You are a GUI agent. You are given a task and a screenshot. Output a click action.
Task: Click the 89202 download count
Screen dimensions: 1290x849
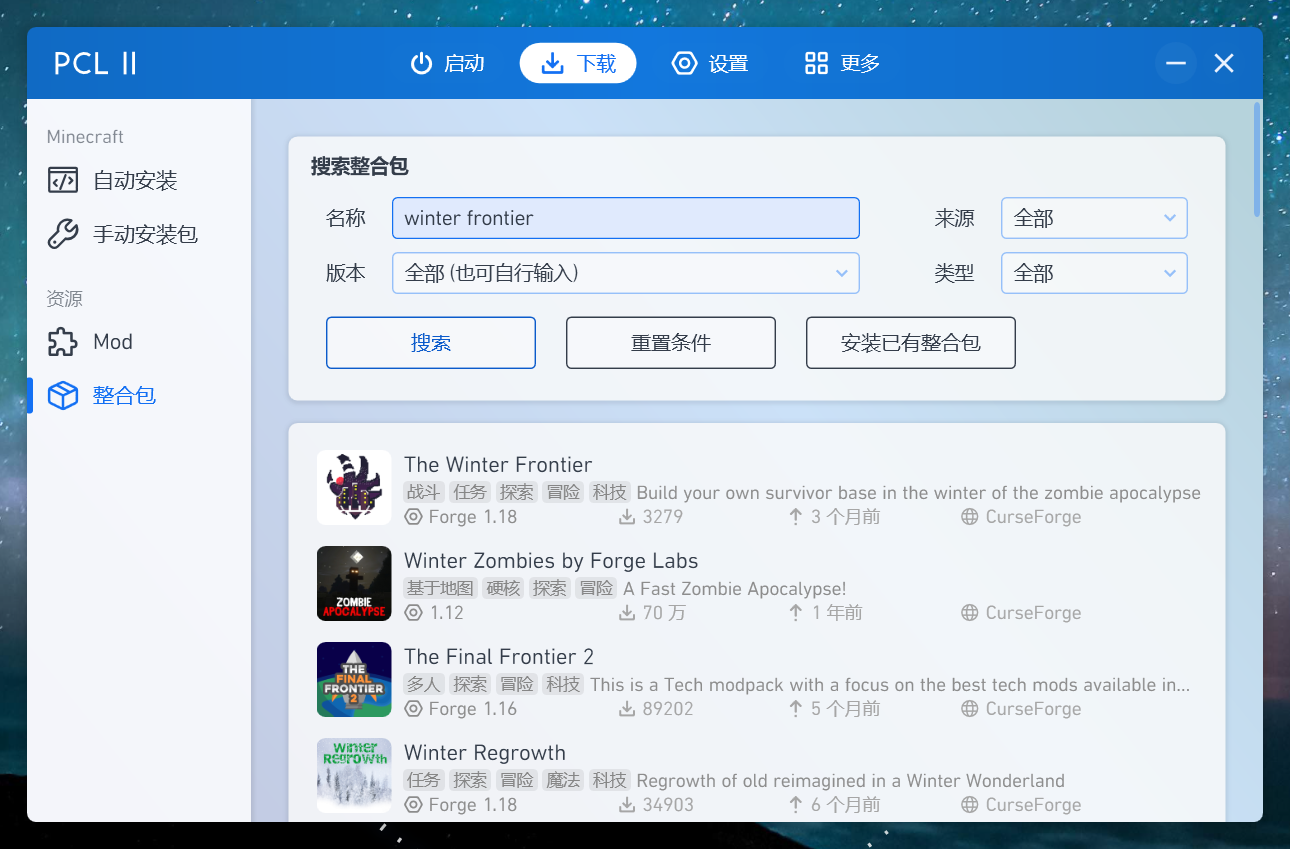(657, 709)
